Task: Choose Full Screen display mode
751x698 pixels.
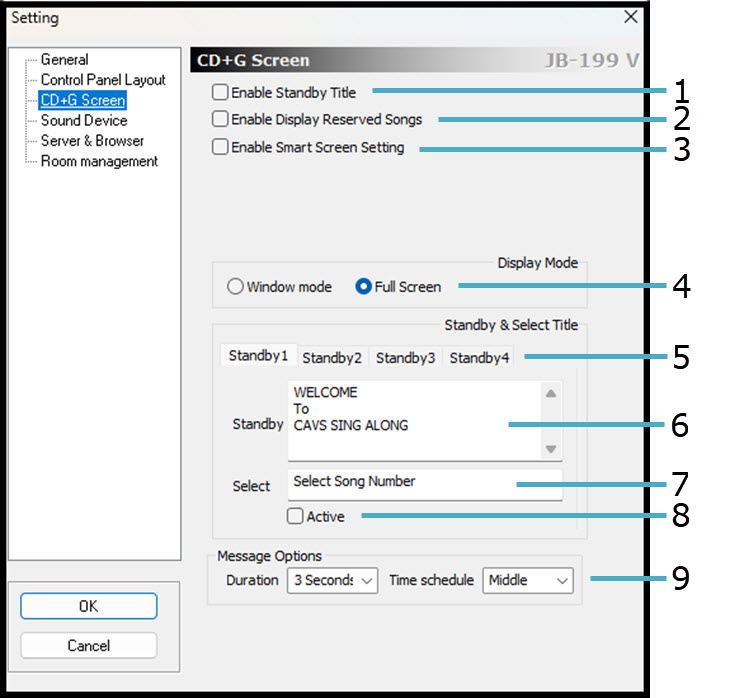Action: [364, 287]
